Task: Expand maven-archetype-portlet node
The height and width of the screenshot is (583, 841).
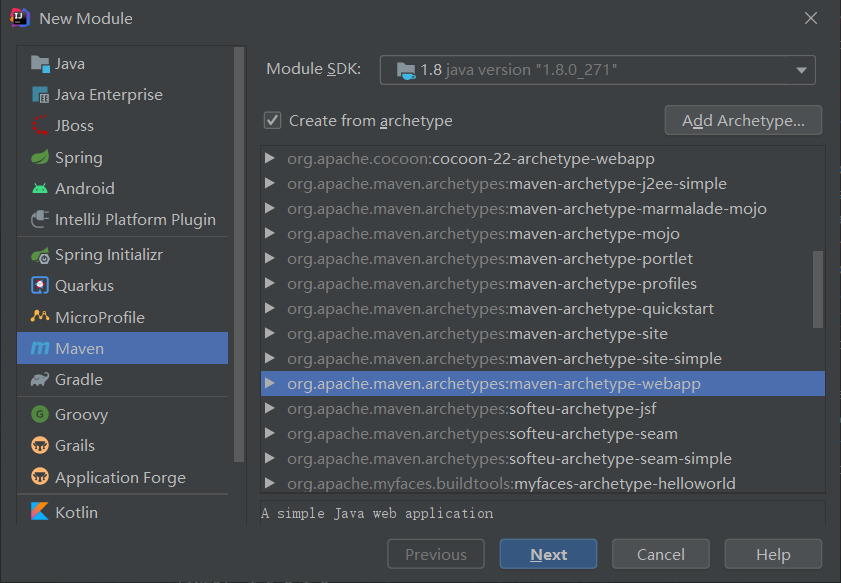Action: pyautogui.click(x=270, y=259)
